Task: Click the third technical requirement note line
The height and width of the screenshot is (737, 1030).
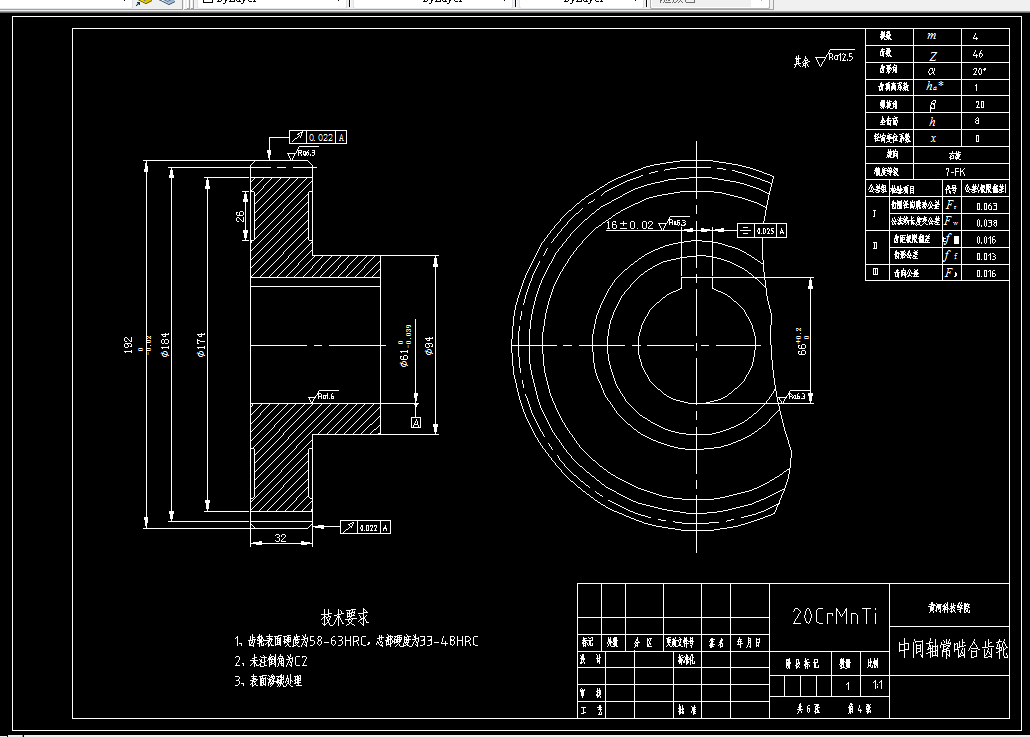Action: [x=268, y=681]
